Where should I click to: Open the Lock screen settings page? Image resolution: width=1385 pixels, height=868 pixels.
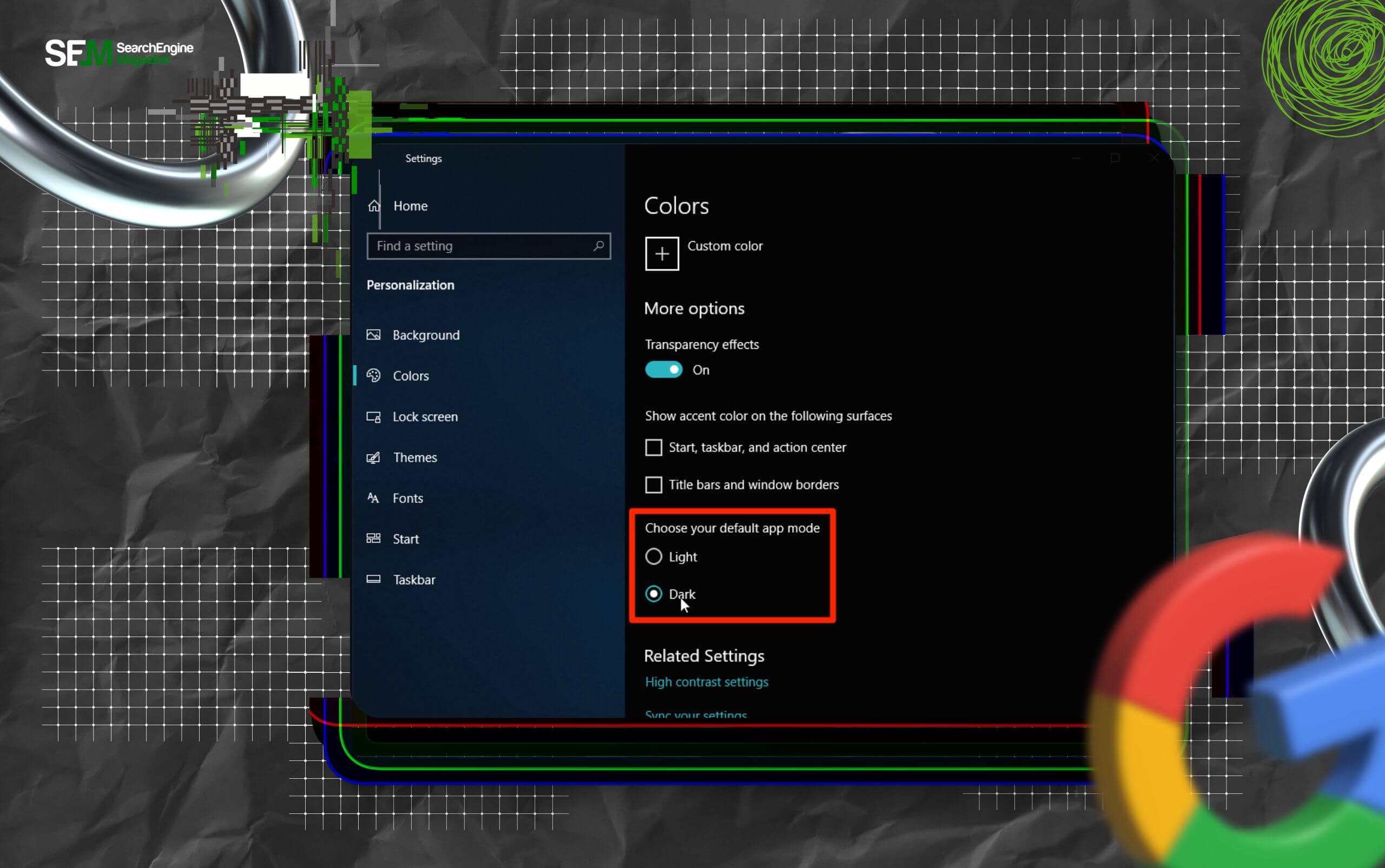[x=425, y=417]
